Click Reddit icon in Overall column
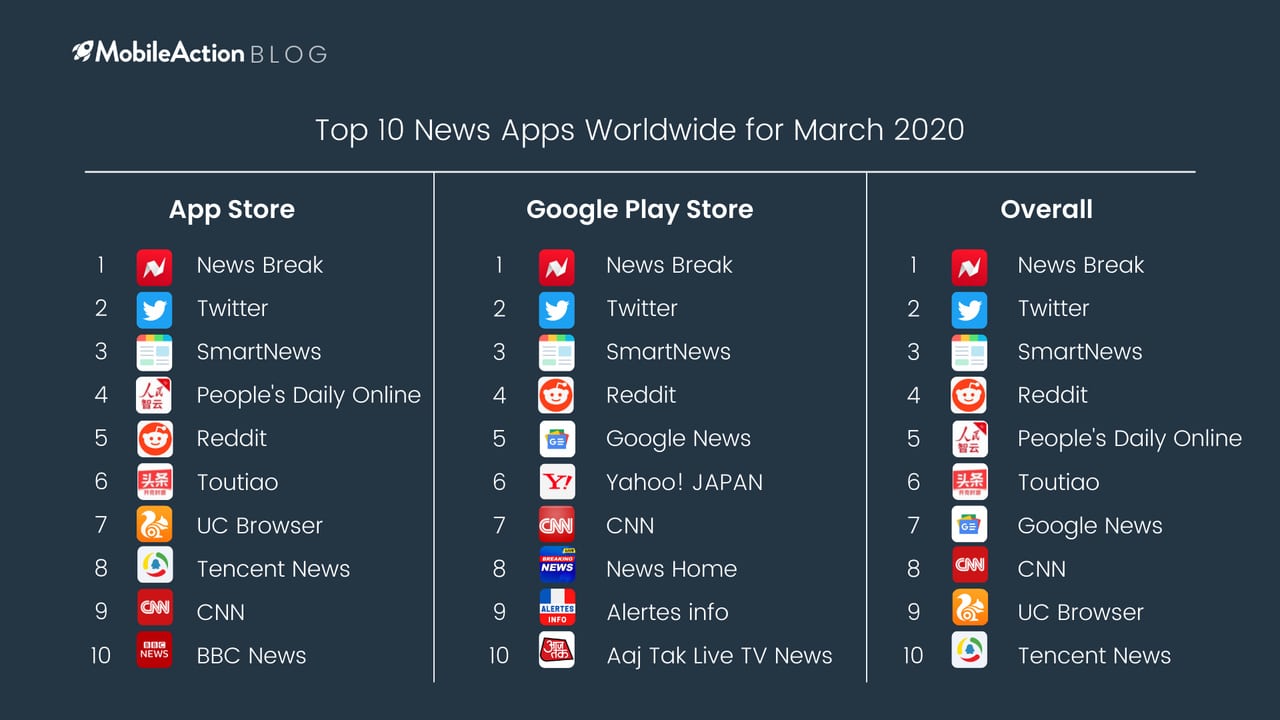This screenshot has height=720, width=1280. (969, 396)
